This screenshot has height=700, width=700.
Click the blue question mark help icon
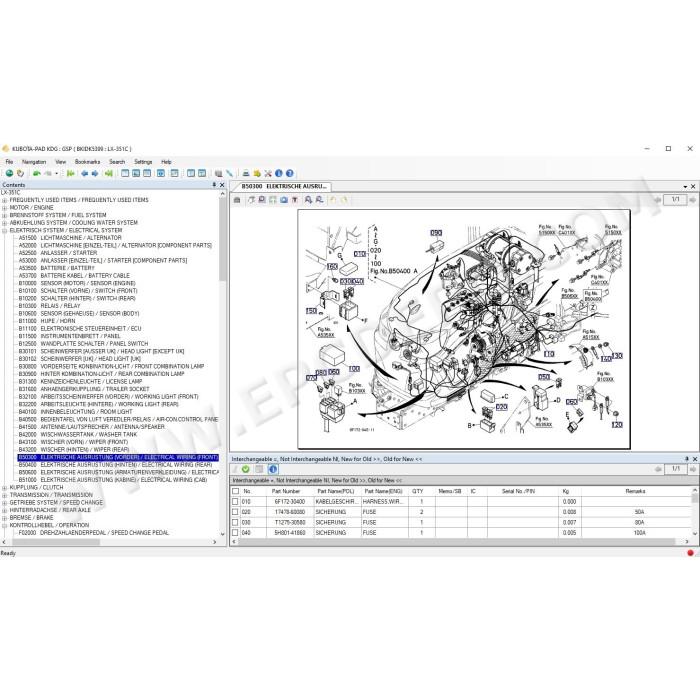[x=289, y=173]
